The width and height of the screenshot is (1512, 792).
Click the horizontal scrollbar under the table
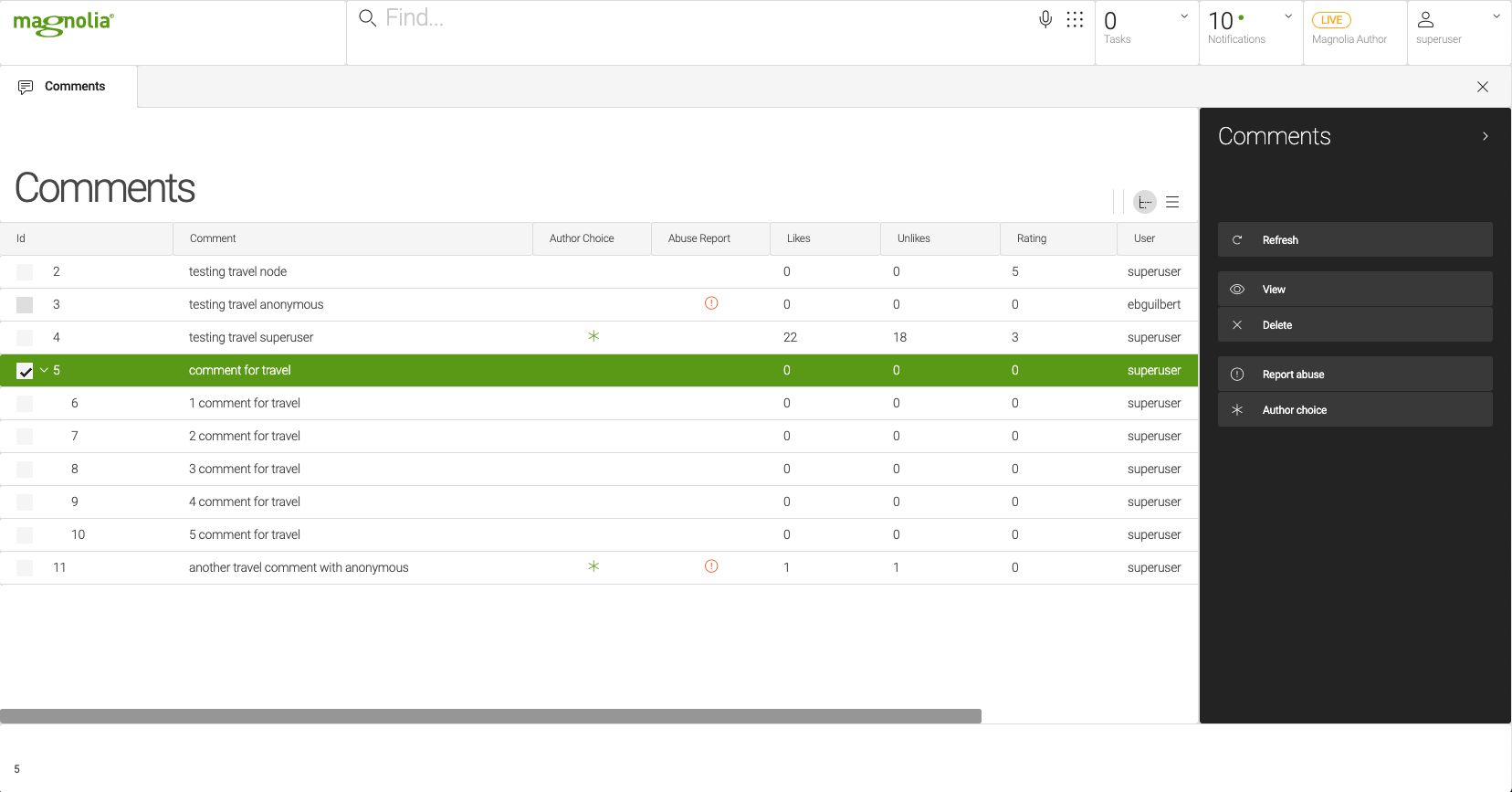[490, 716]
